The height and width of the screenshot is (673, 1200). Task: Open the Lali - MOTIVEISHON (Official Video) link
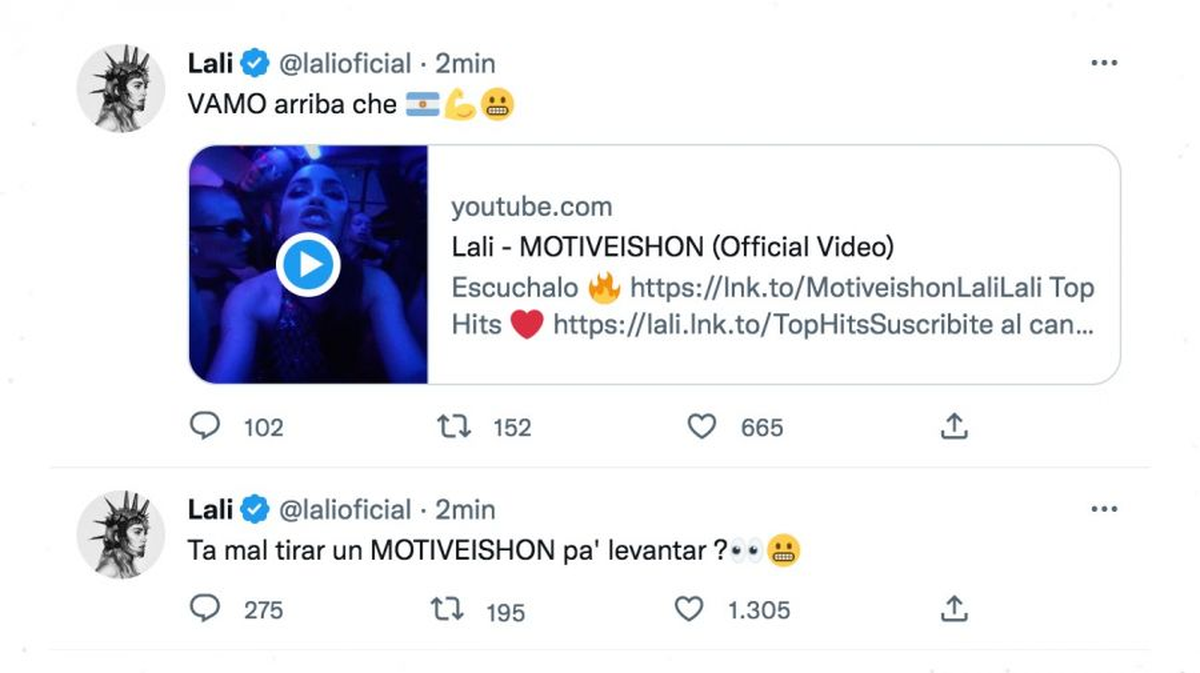(672, 246)
